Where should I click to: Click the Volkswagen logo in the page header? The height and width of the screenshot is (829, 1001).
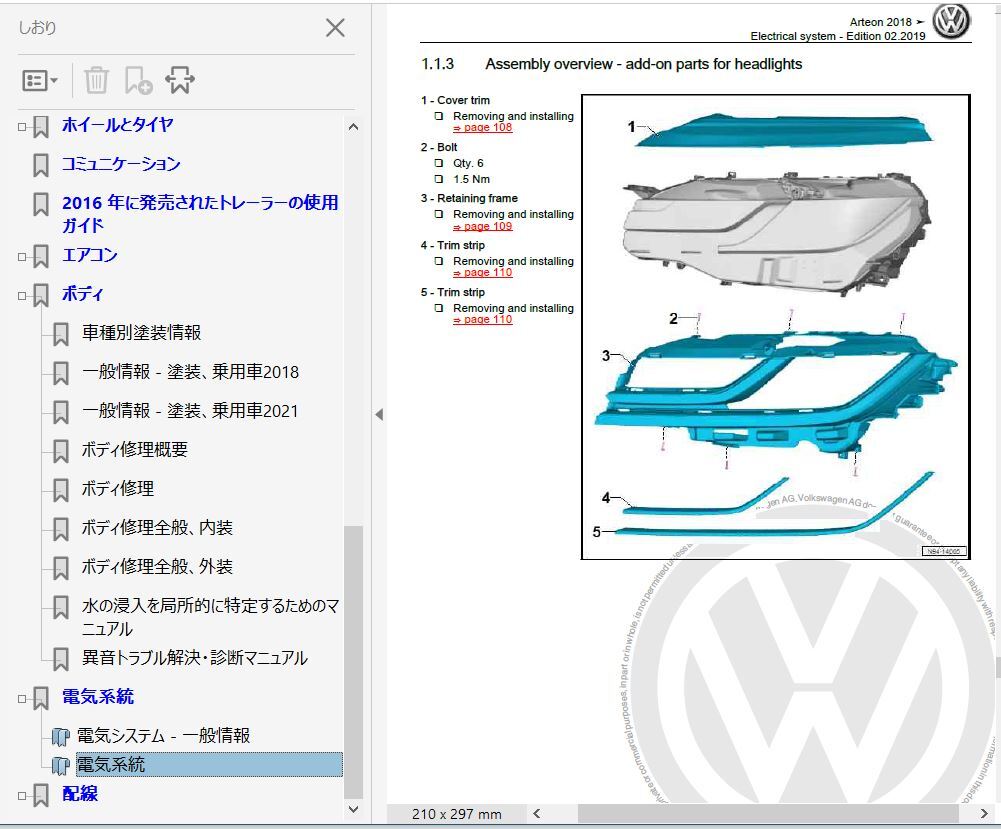[951, 22]
